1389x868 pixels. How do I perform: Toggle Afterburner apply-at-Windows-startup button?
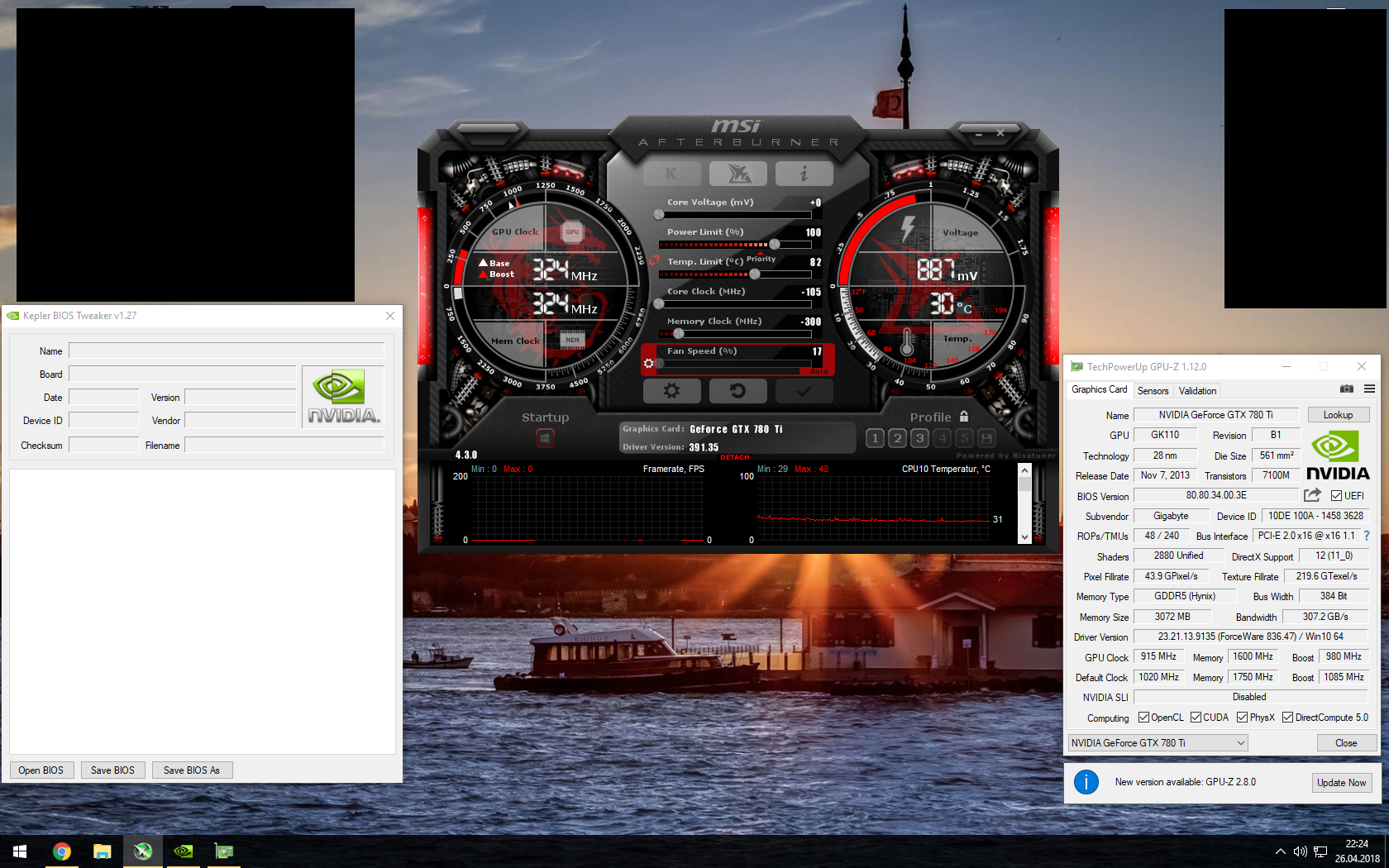545,437
